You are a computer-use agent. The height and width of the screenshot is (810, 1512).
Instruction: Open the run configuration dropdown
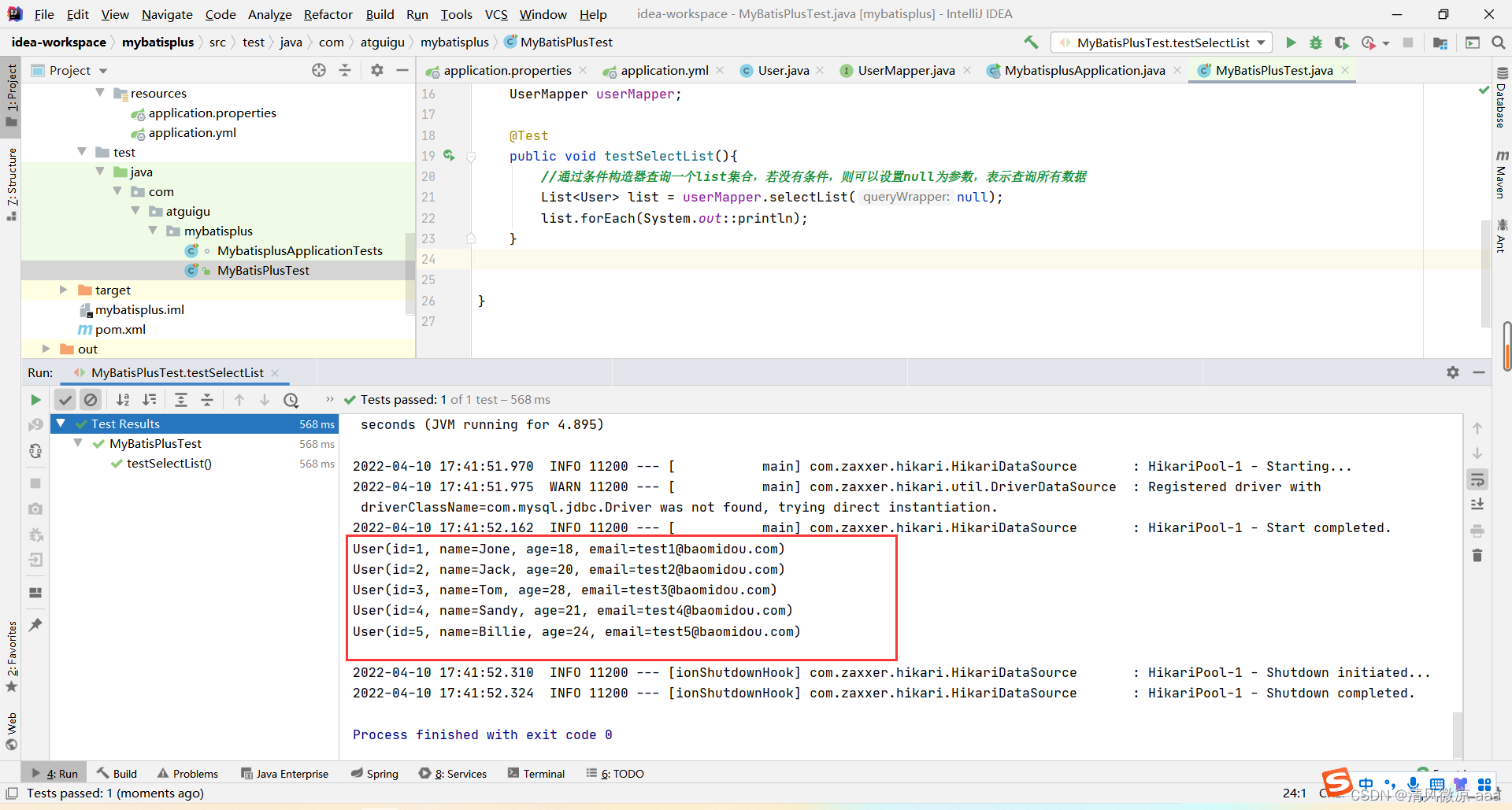click(x=1261, y=43)
